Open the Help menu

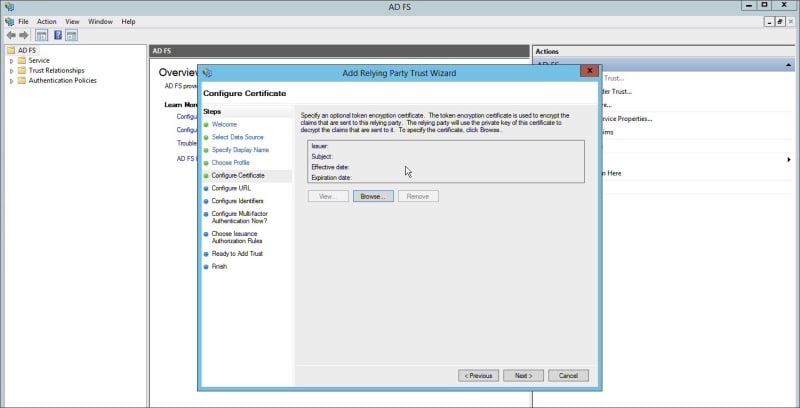click(x=129, y=21)
